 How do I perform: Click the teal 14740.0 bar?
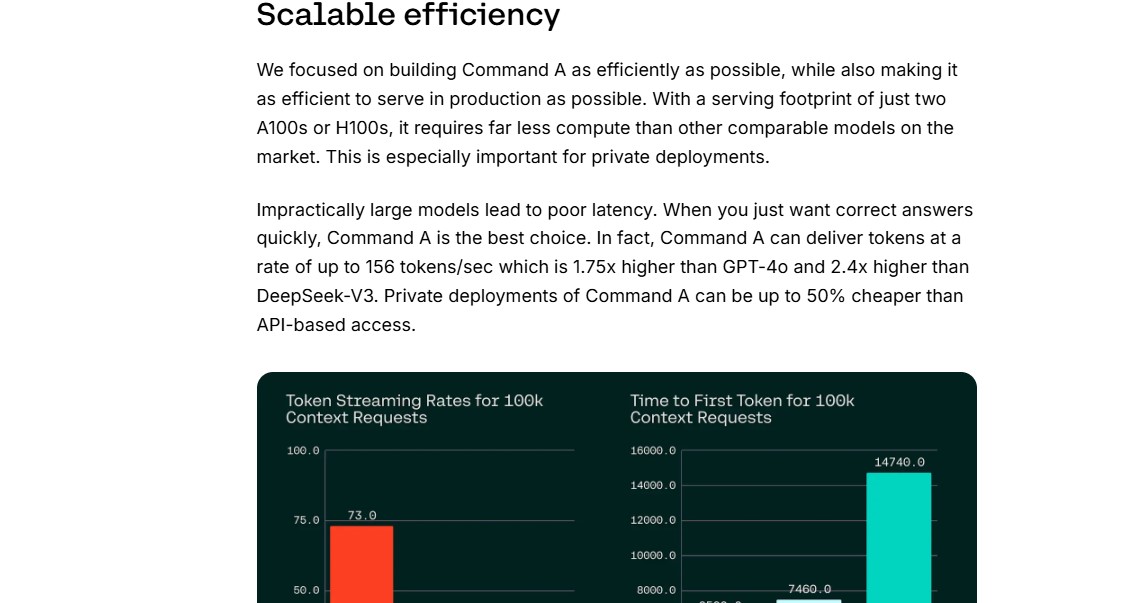tap(899, 537)
